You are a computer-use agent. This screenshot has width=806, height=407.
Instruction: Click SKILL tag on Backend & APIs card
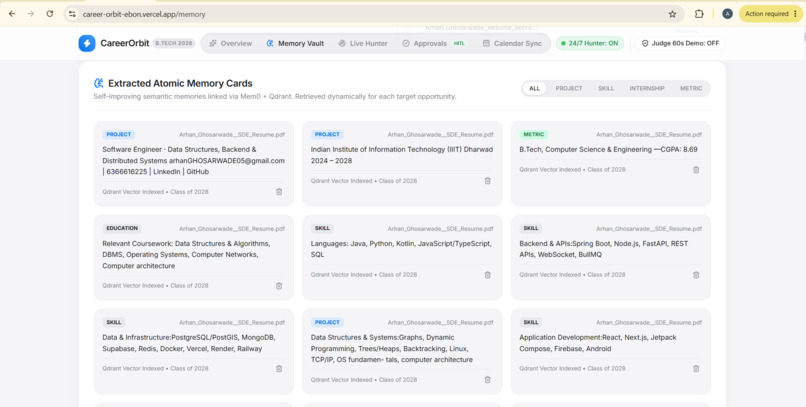(530, 228)
